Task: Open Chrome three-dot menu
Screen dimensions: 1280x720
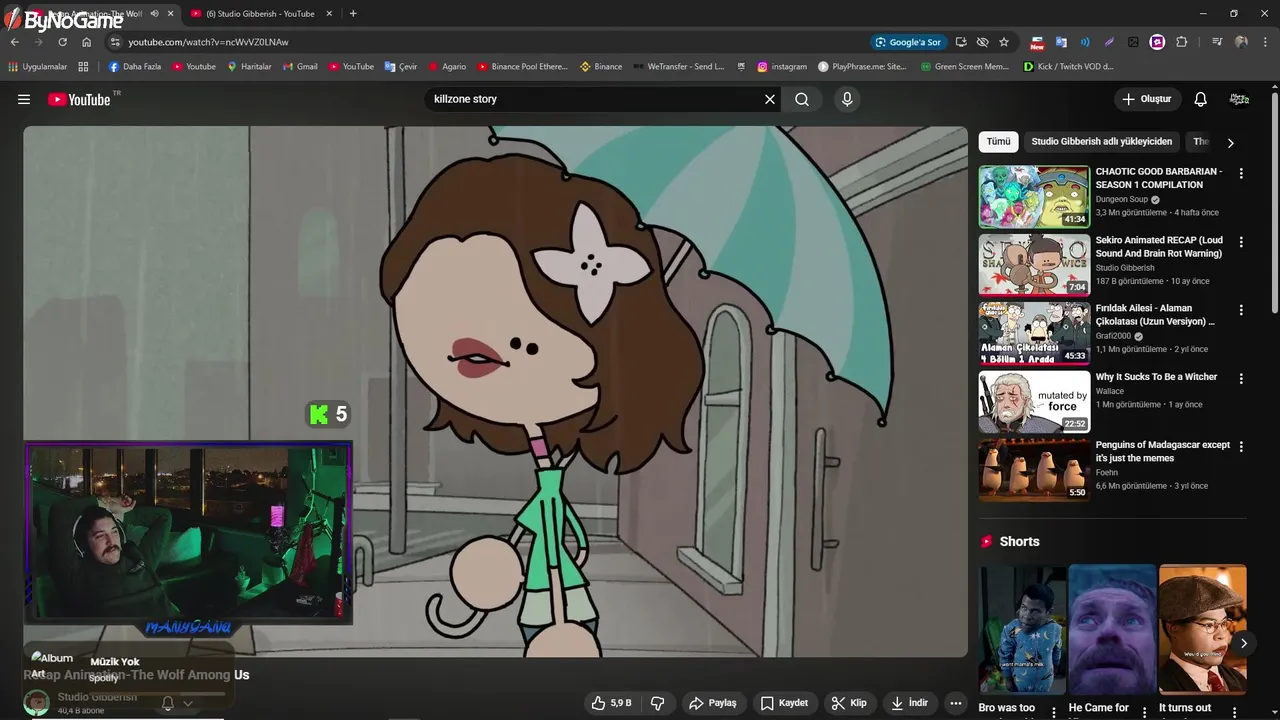Action: tap(1264, 42)
